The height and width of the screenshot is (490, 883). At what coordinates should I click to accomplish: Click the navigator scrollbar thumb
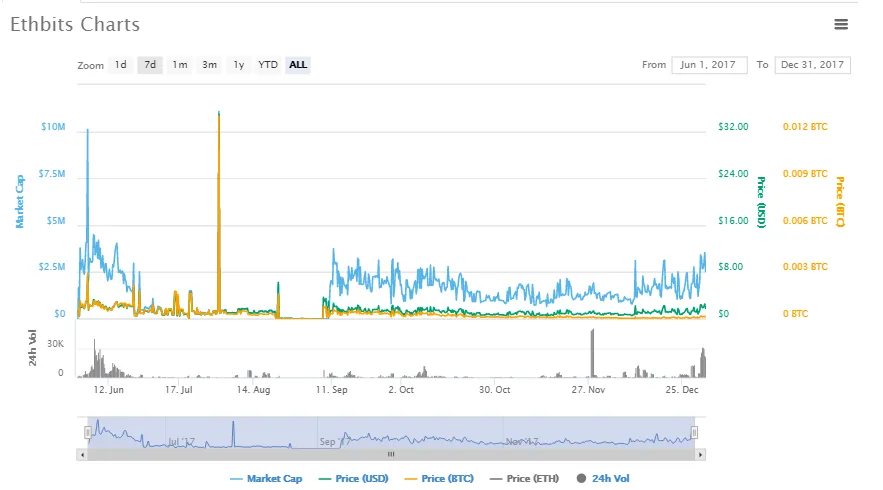(x=391, y=455)
